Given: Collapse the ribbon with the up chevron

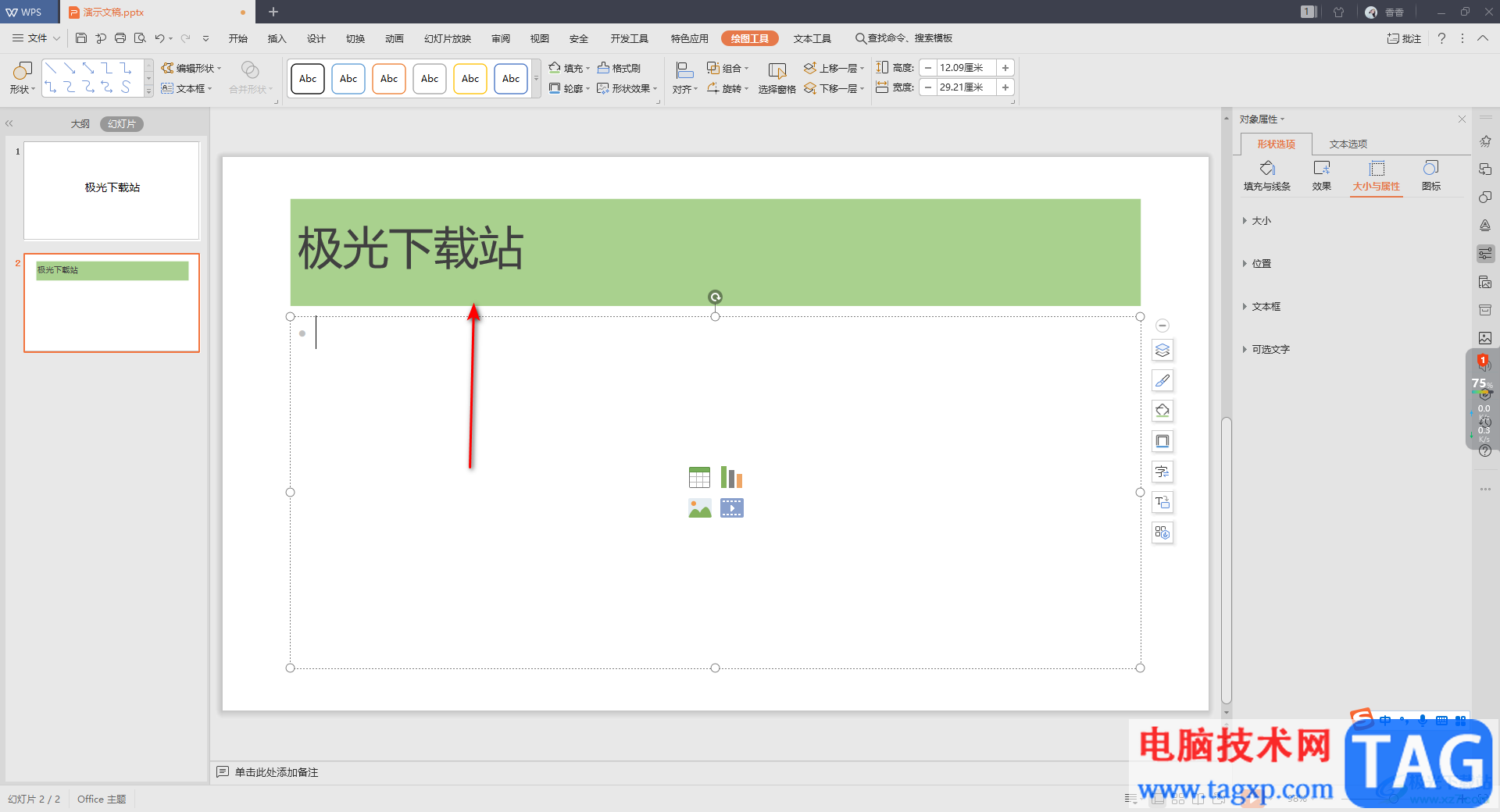Looking at the screenshot, I should 1483,38.
